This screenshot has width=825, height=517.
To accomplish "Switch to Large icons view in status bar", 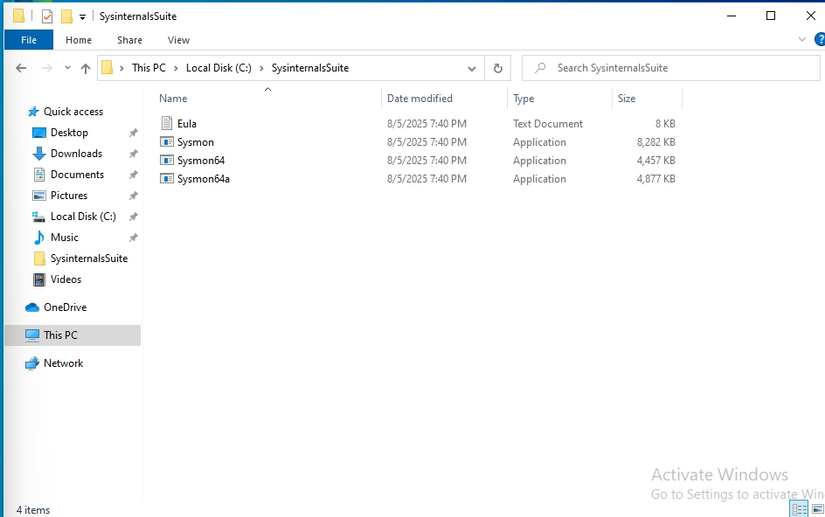I will click(x=818, y=509).
